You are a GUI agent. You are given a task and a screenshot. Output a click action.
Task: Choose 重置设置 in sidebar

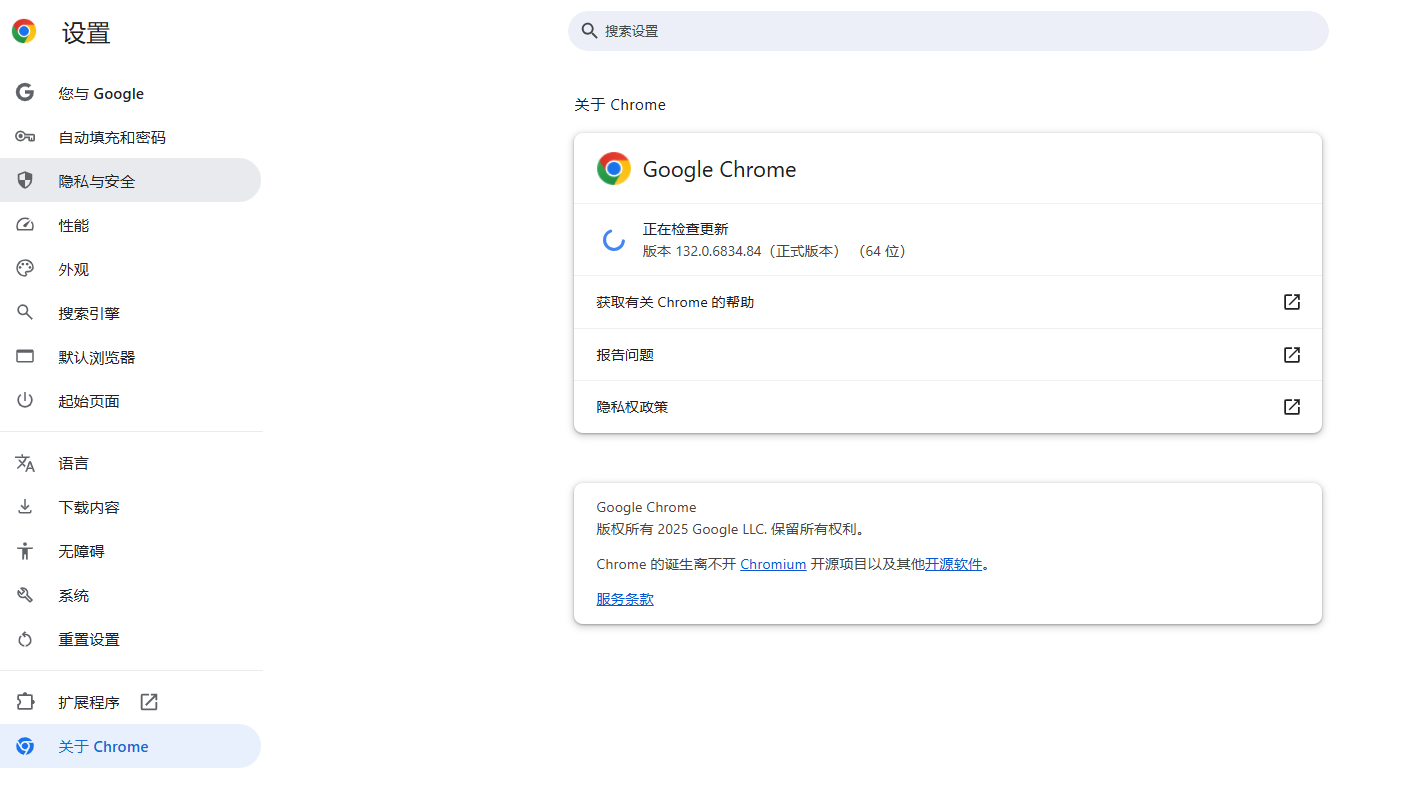(130, 639)
